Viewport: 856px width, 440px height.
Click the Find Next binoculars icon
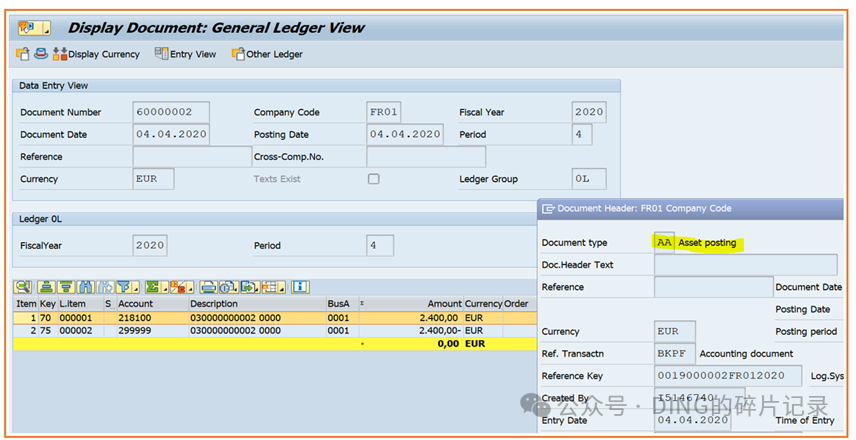[x=105, y=287]
